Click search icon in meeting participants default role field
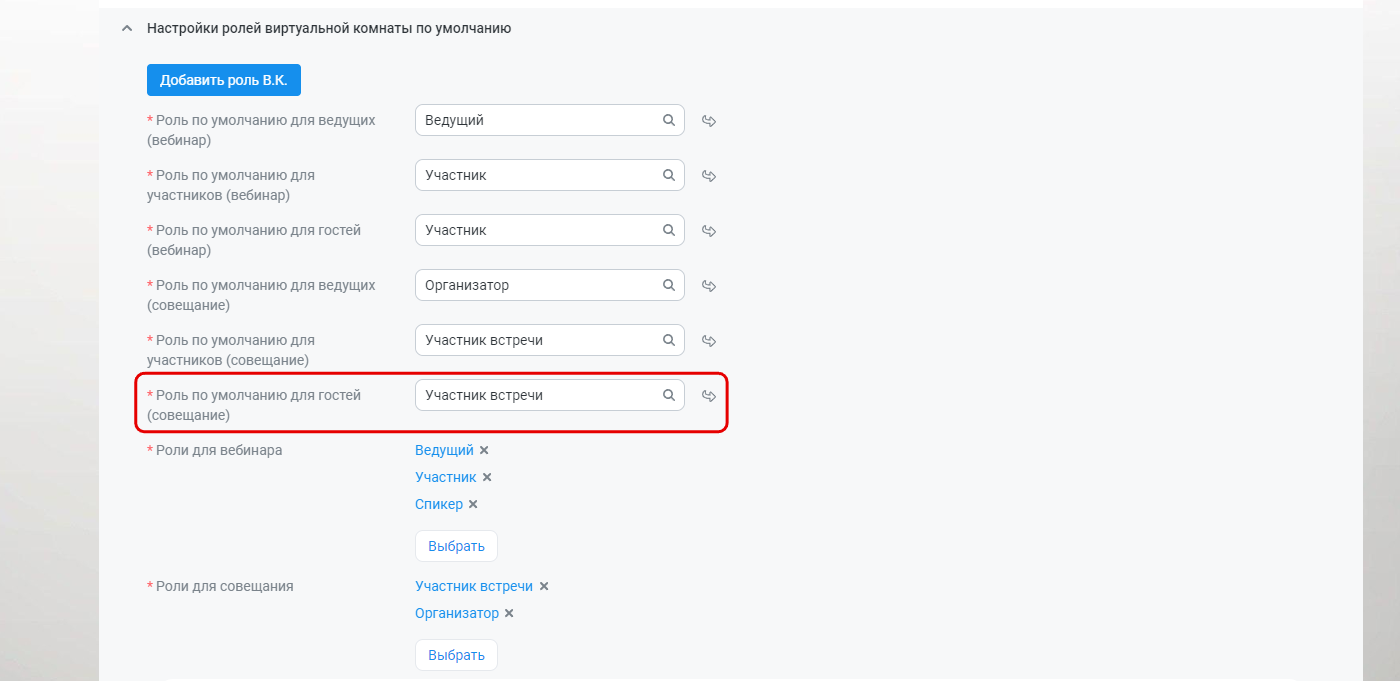1400x681 pixels. coord(669,340)
